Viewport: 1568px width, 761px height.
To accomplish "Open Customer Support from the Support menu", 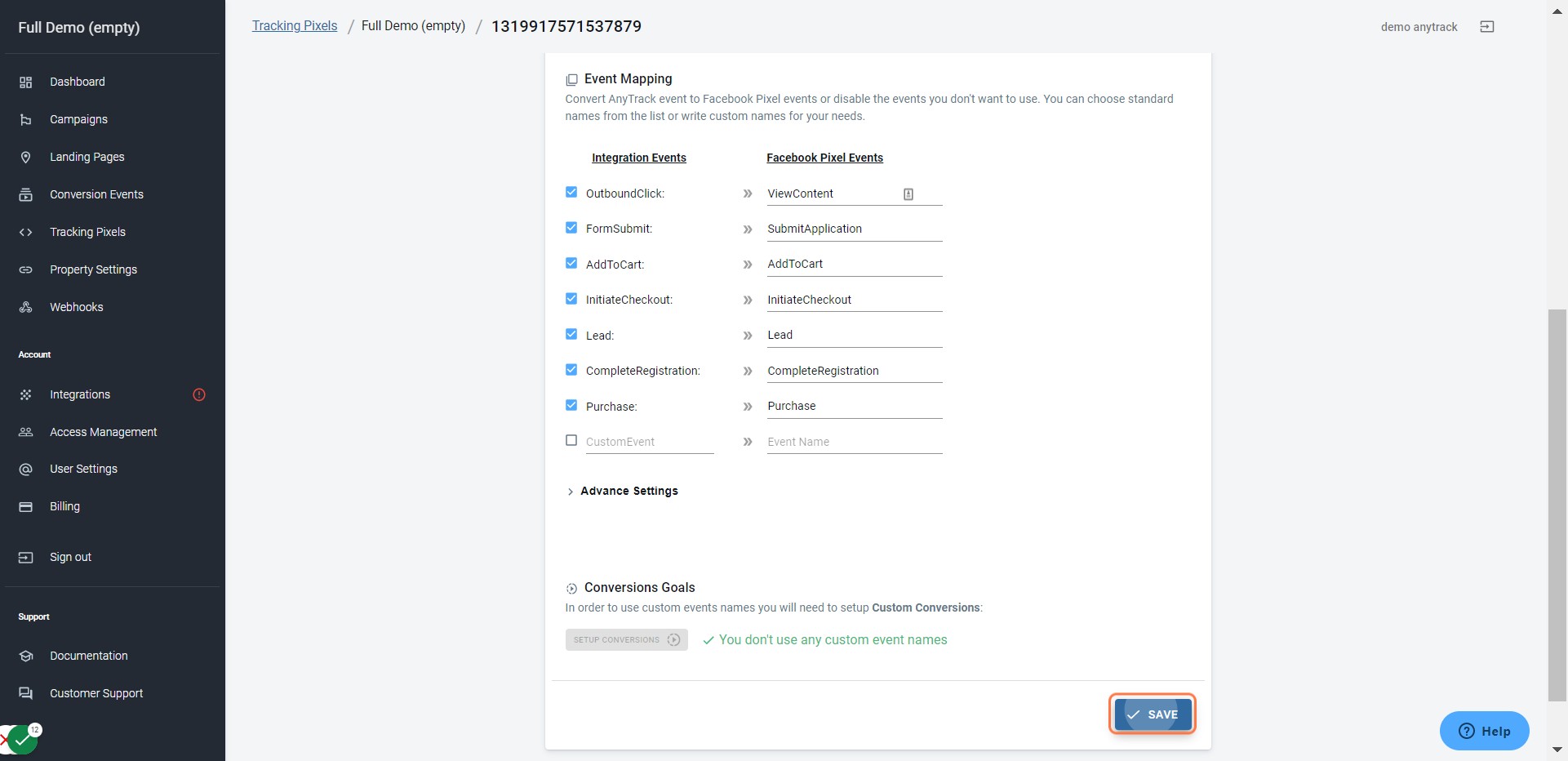I will tap(96, 693).
